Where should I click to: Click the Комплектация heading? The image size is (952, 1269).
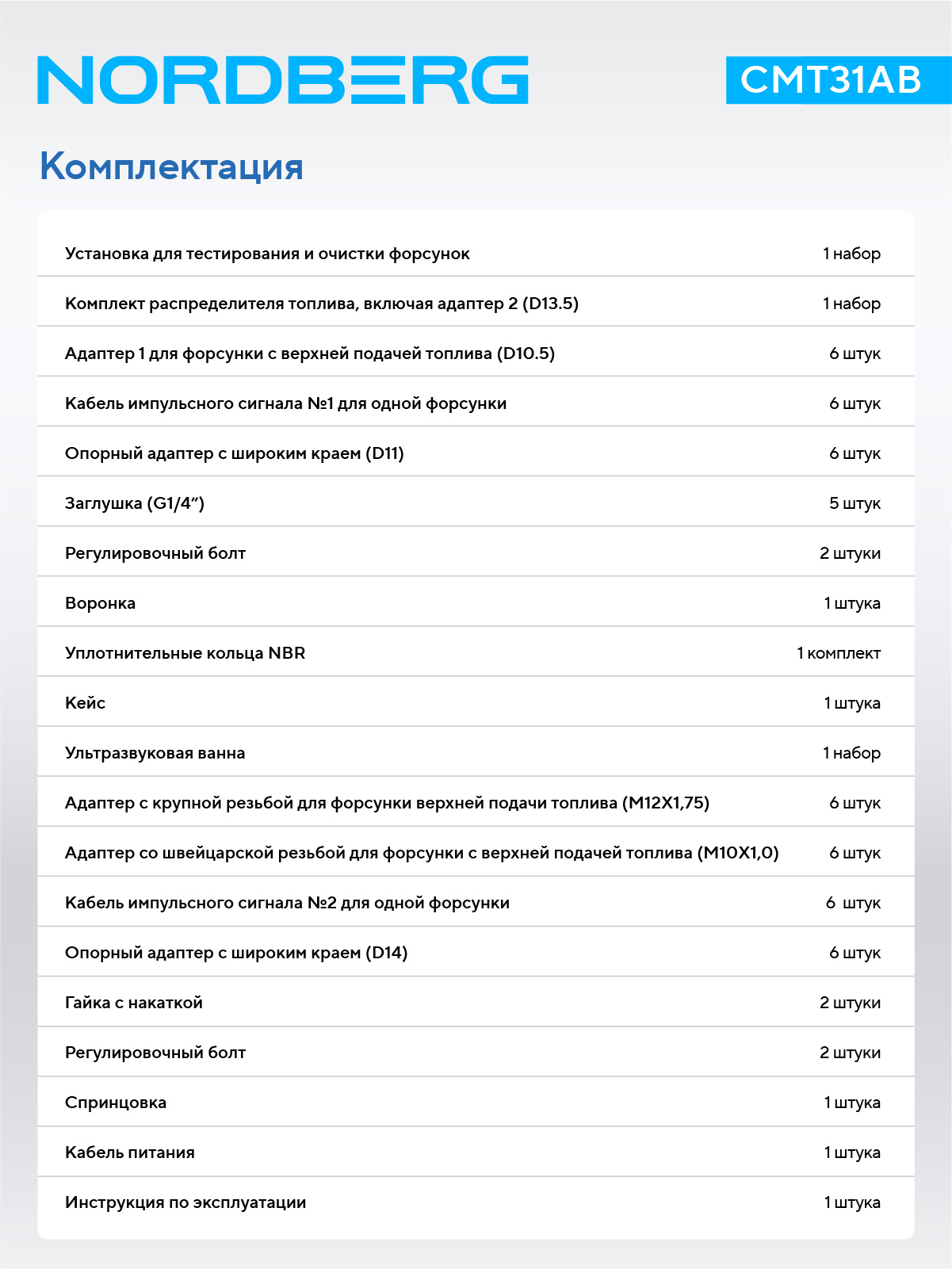tap(171, 166)
